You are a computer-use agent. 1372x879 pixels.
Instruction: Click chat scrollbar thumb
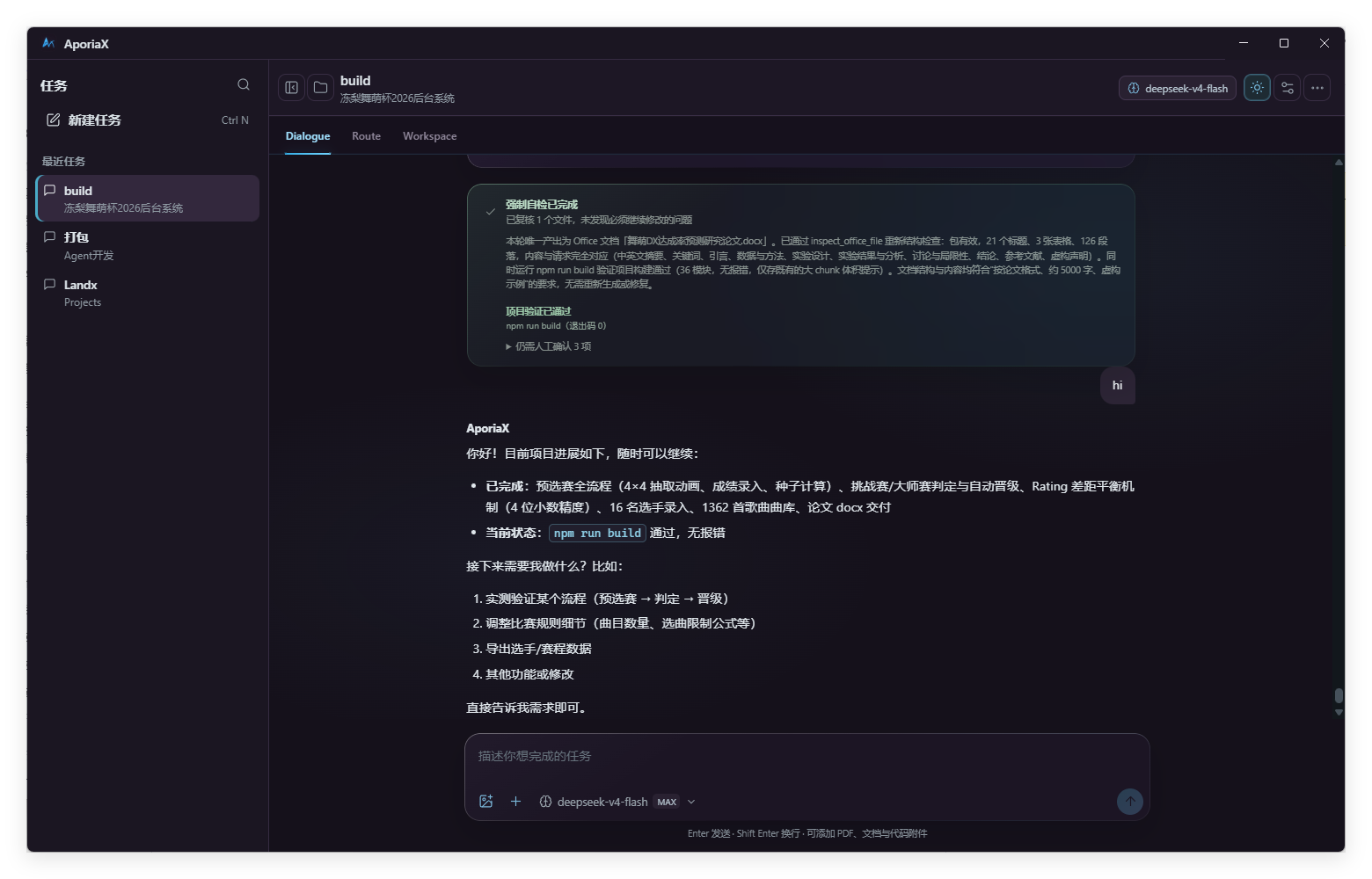click(1339, 695)
